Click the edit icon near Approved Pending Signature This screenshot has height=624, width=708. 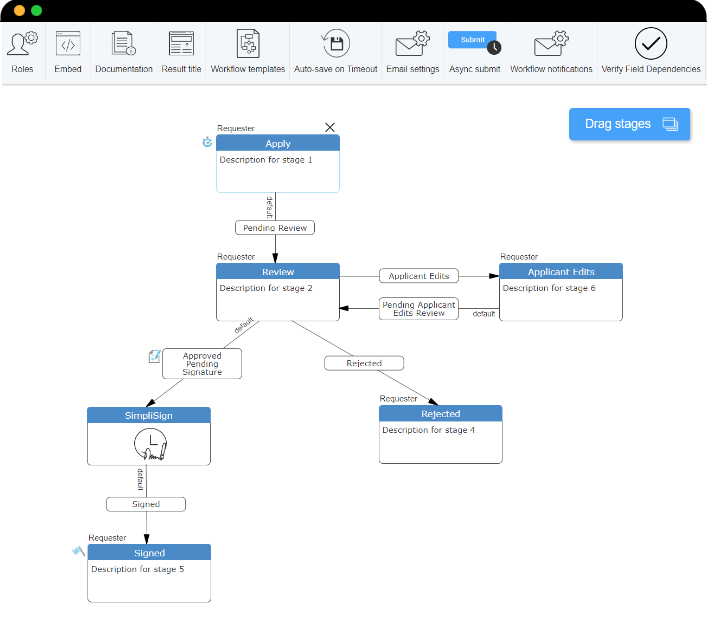click(x=154, y=356)
